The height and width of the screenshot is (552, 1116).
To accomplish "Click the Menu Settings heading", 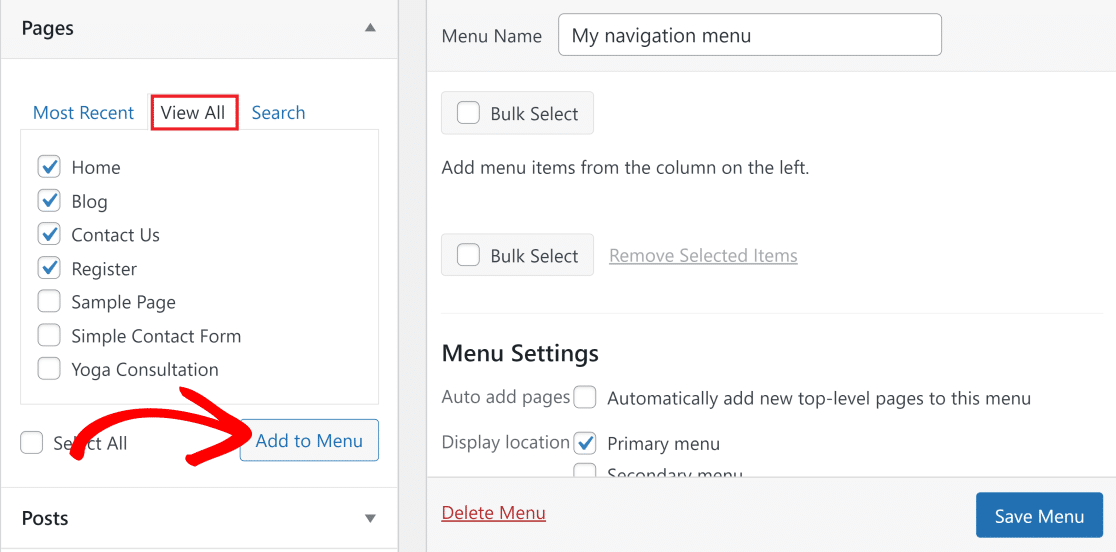I will [x=520, y=353].
